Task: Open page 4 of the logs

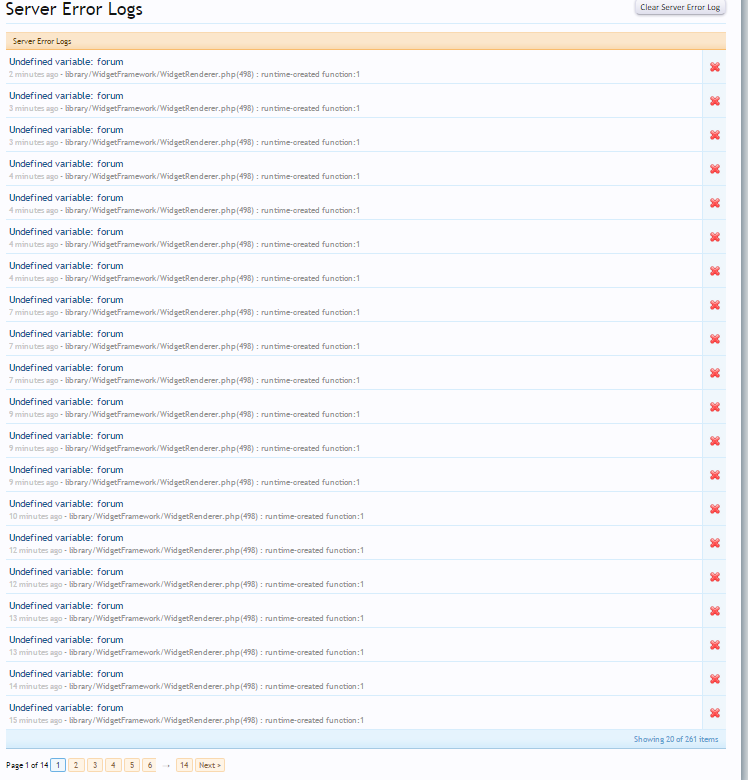Action: 113,765
